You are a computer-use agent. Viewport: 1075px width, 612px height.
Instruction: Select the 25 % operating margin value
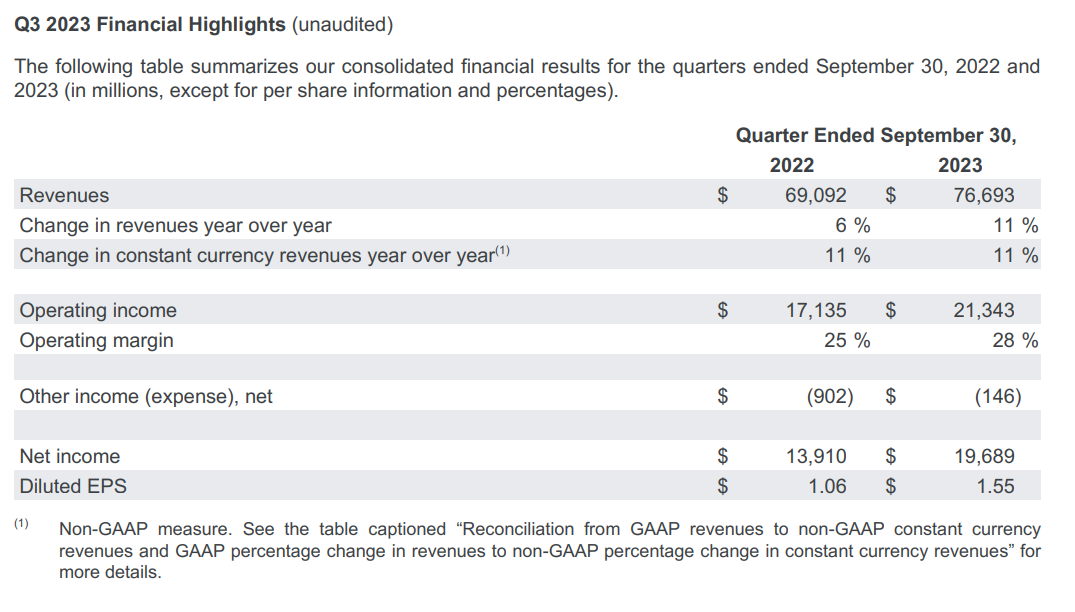coord(846,340)
